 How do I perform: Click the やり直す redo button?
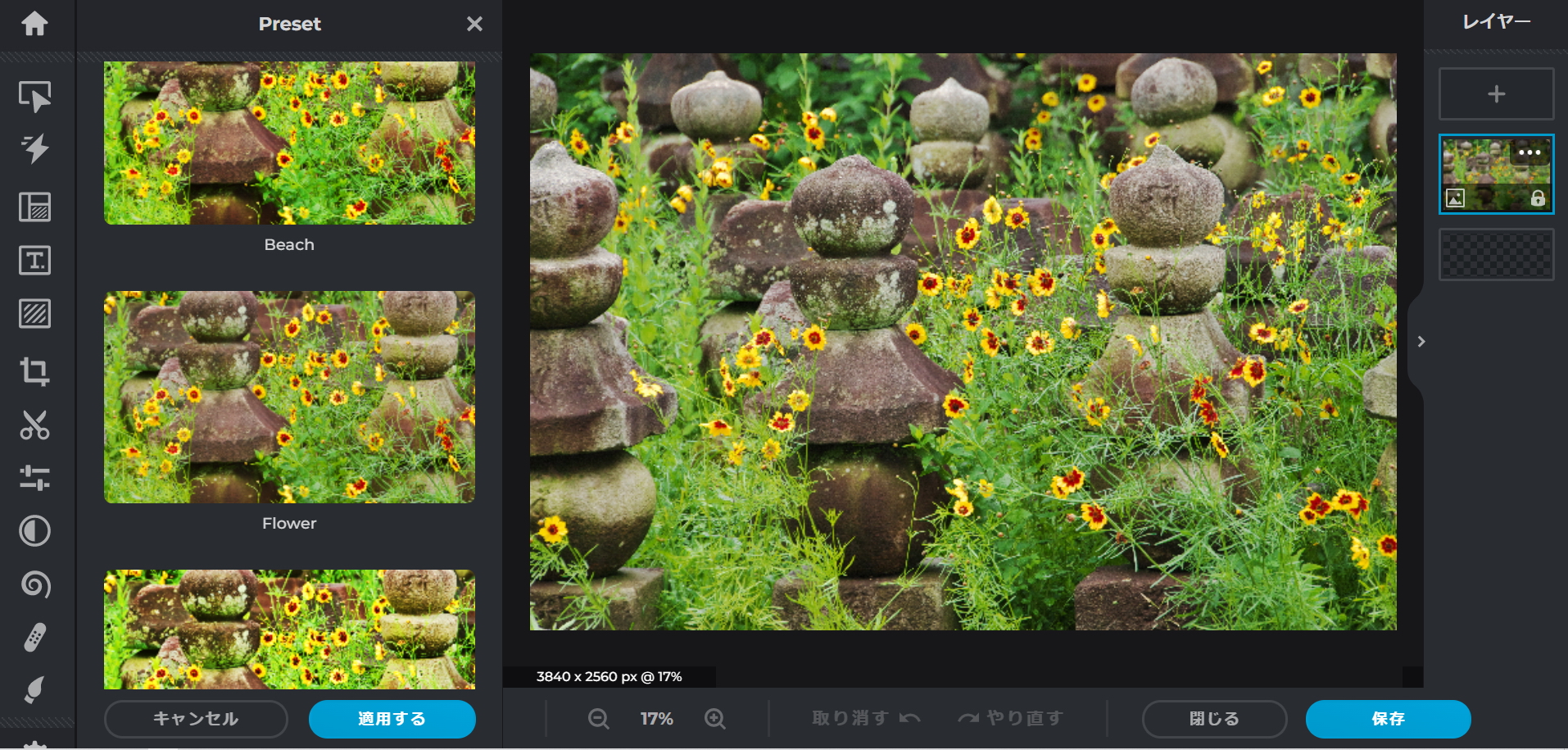pyautogui.click(x=1011, y=718)
